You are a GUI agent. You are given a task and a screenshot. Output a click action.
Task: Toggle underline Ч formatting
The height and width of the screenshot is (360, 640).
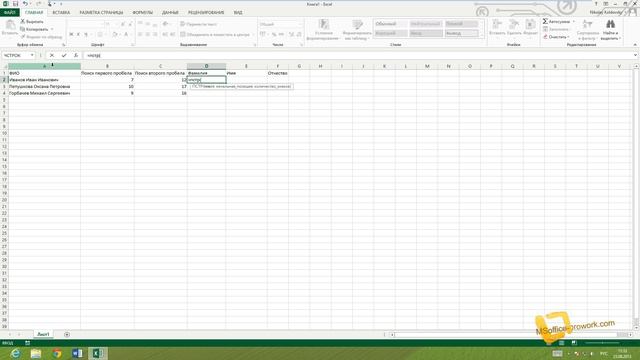point(86,35)
